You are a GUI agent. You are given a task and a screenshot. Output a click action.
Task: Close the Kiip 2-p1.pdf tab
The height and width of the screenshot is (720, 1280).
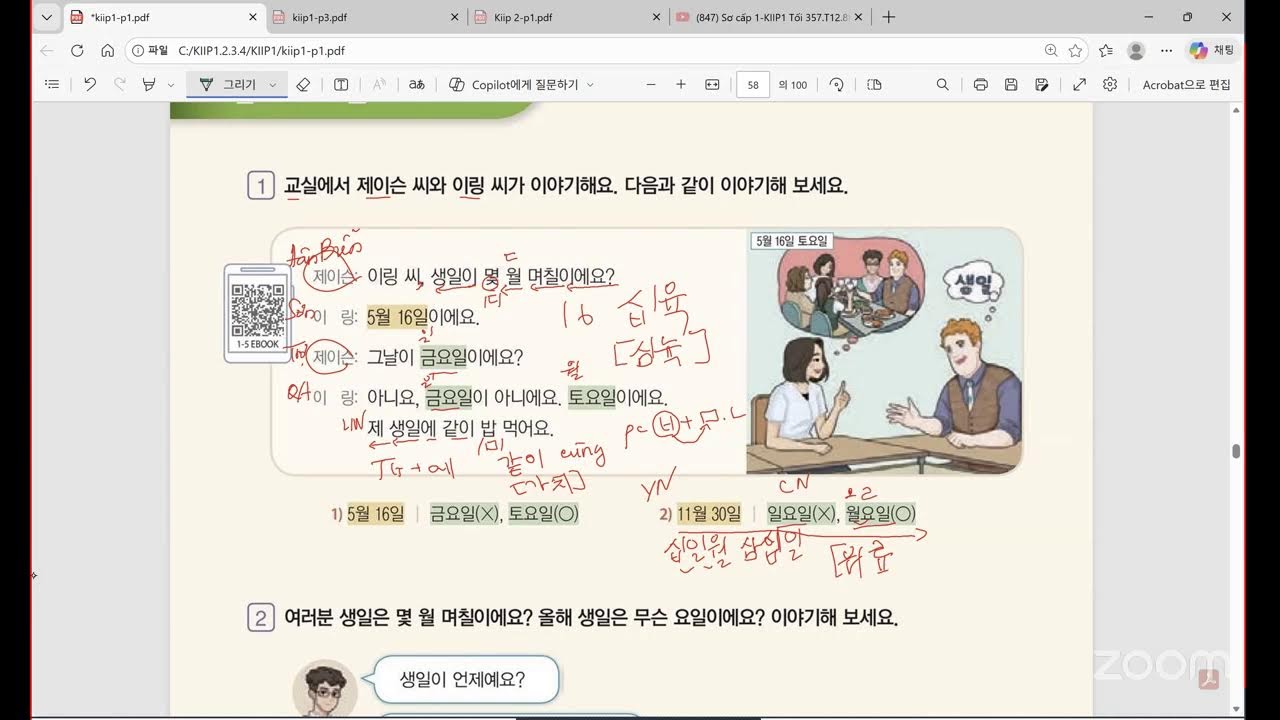pyautogui.click(x=655, y=17)
